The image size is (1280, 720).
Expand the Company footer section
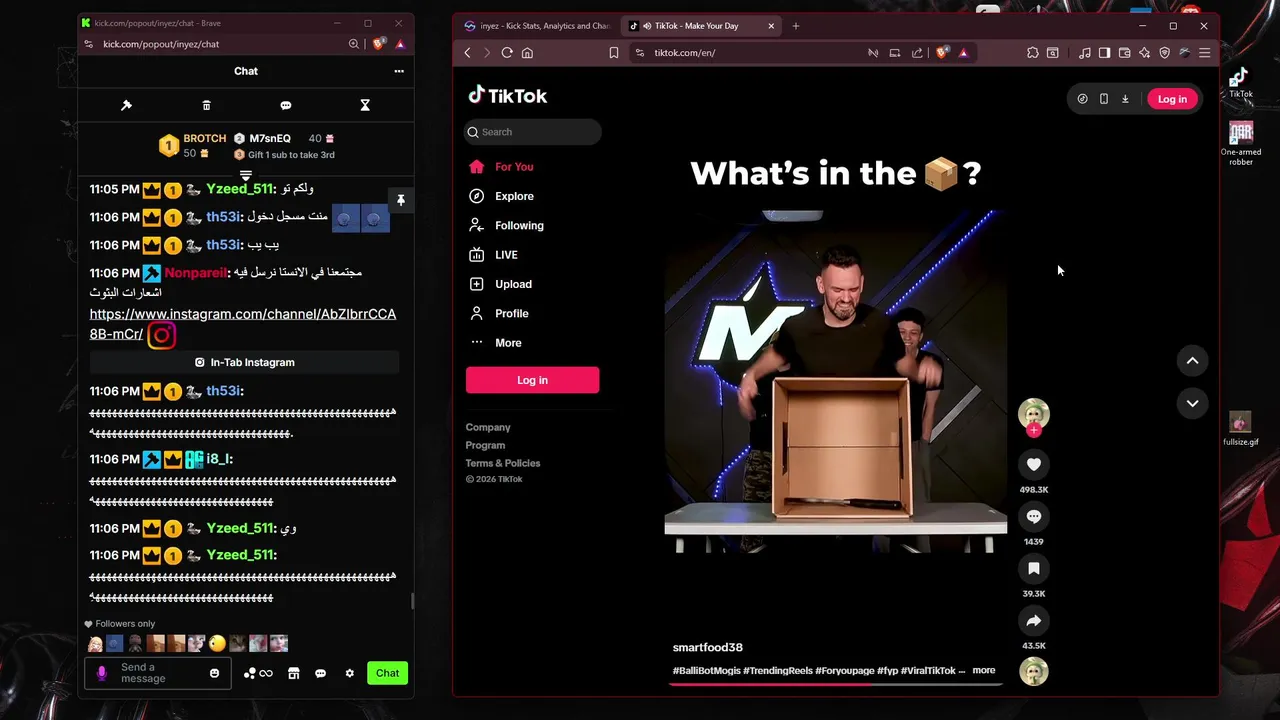488,428
